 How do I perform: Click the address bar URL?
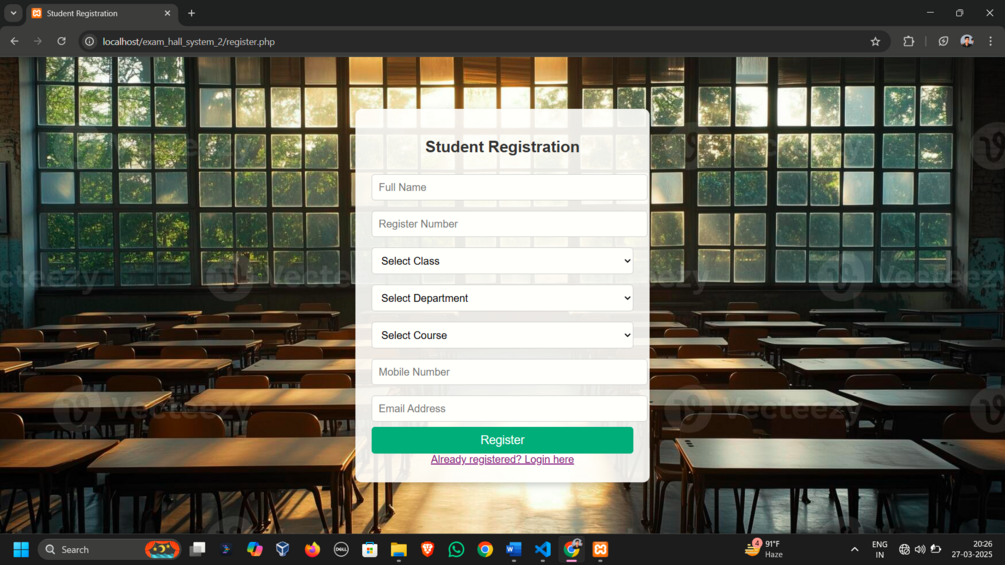coord(188,42)
